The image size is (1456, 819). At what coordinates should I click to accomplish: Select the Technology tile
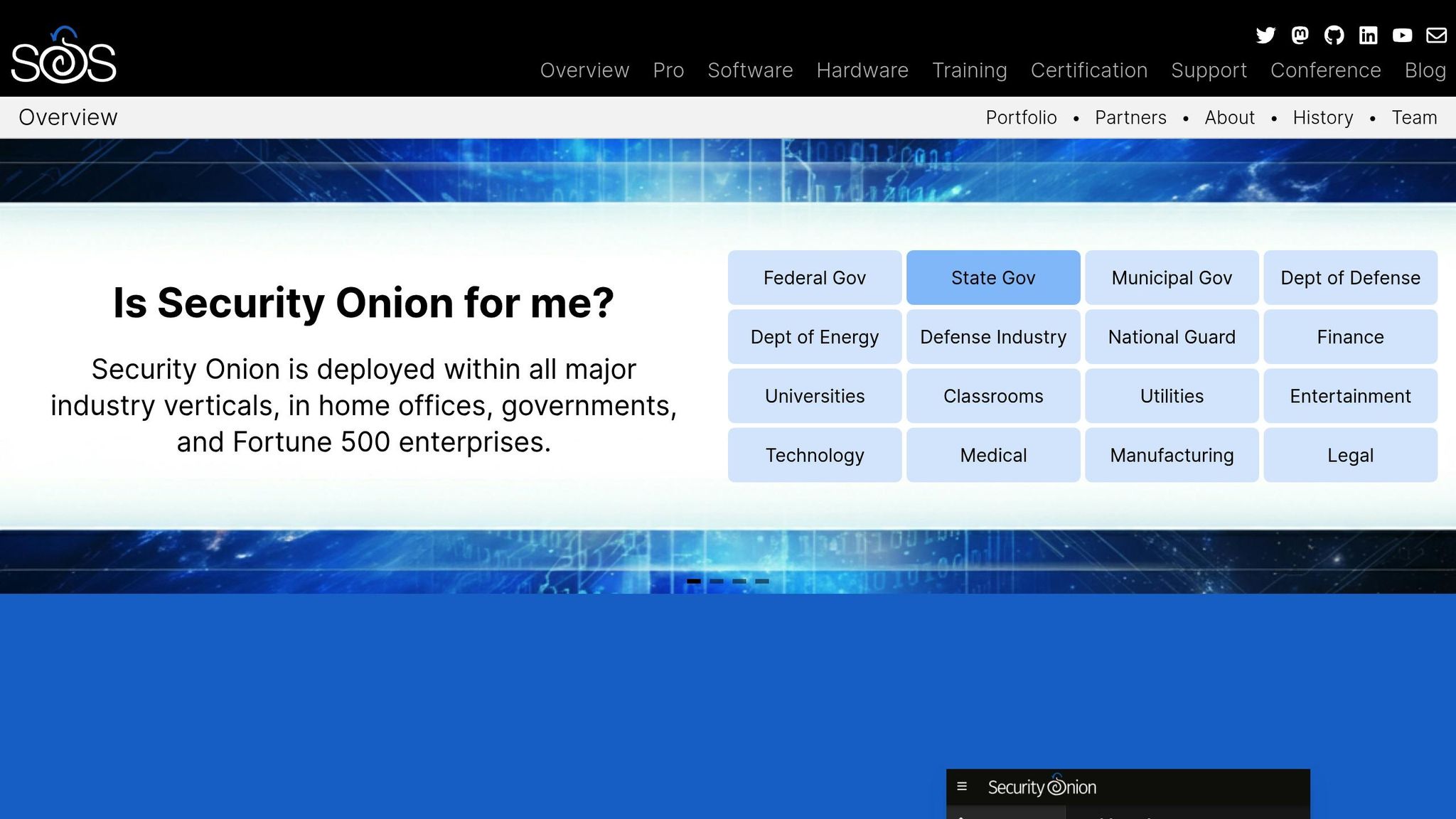click(x=815, y=455)
